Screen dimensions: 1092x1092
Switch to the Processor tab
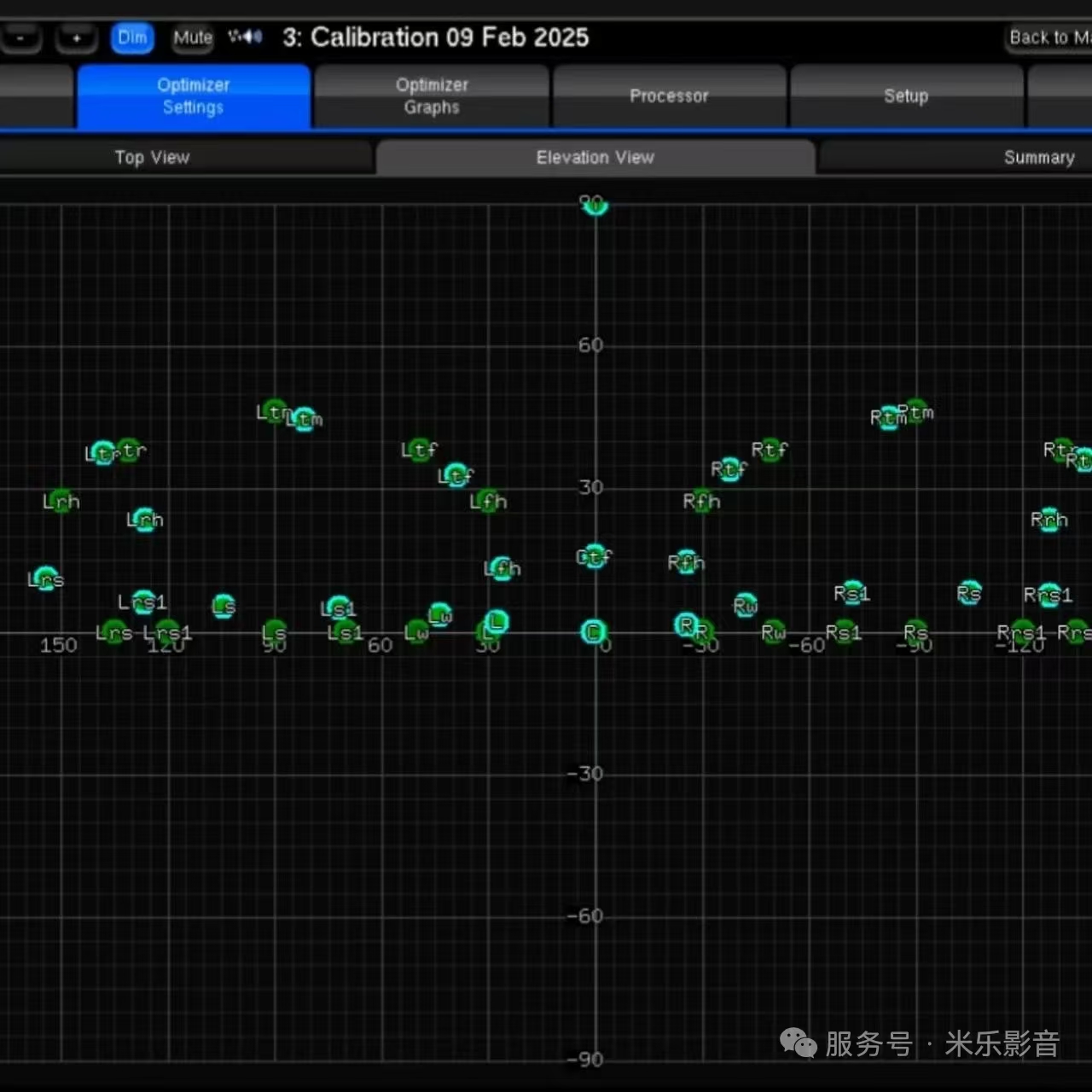coord(669,96)
